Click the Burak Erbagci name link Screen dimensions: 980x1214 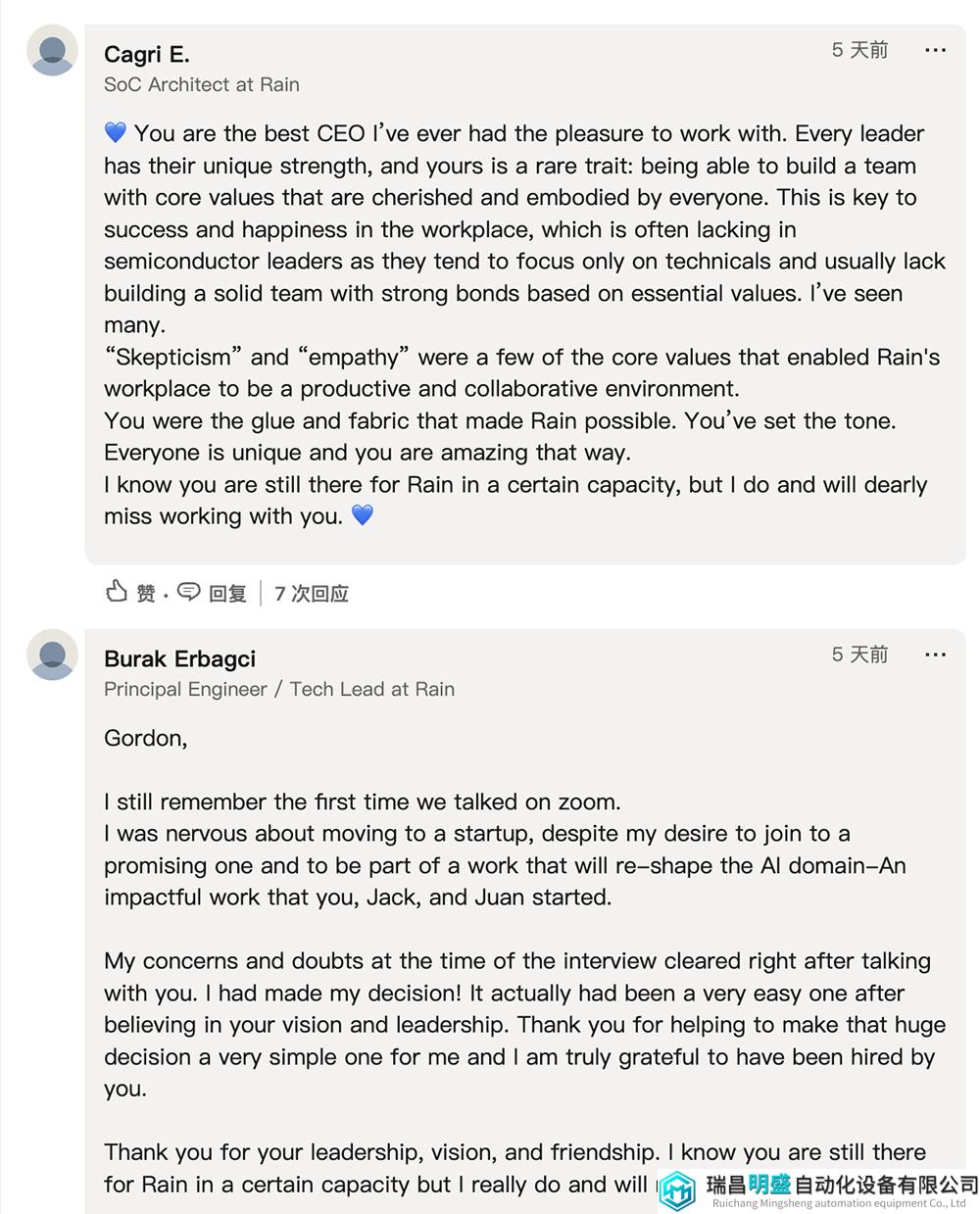pyautogui.click(x=180, y=658)
